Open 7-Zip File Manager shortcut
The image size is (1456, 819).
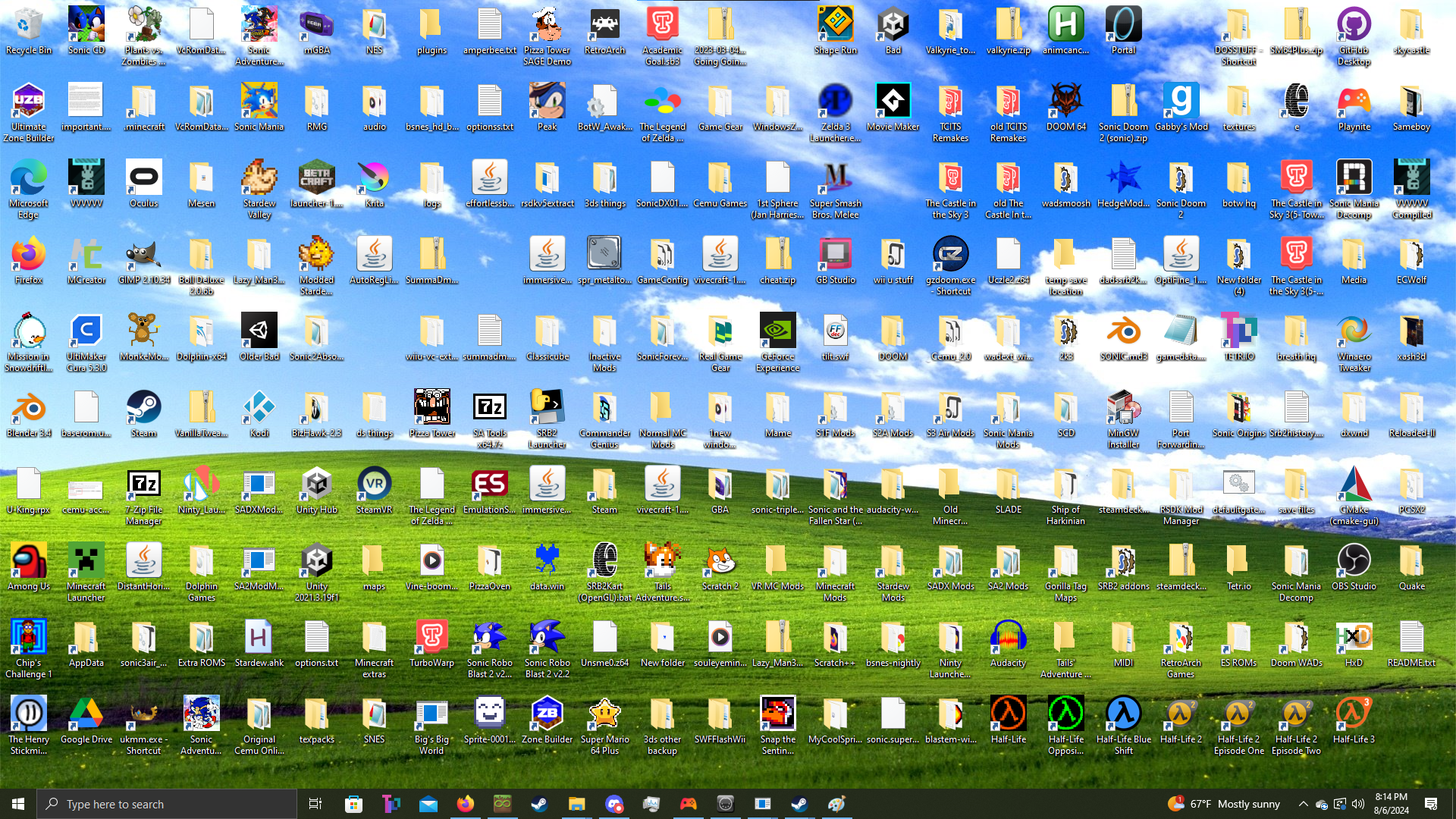coord(144,495)
